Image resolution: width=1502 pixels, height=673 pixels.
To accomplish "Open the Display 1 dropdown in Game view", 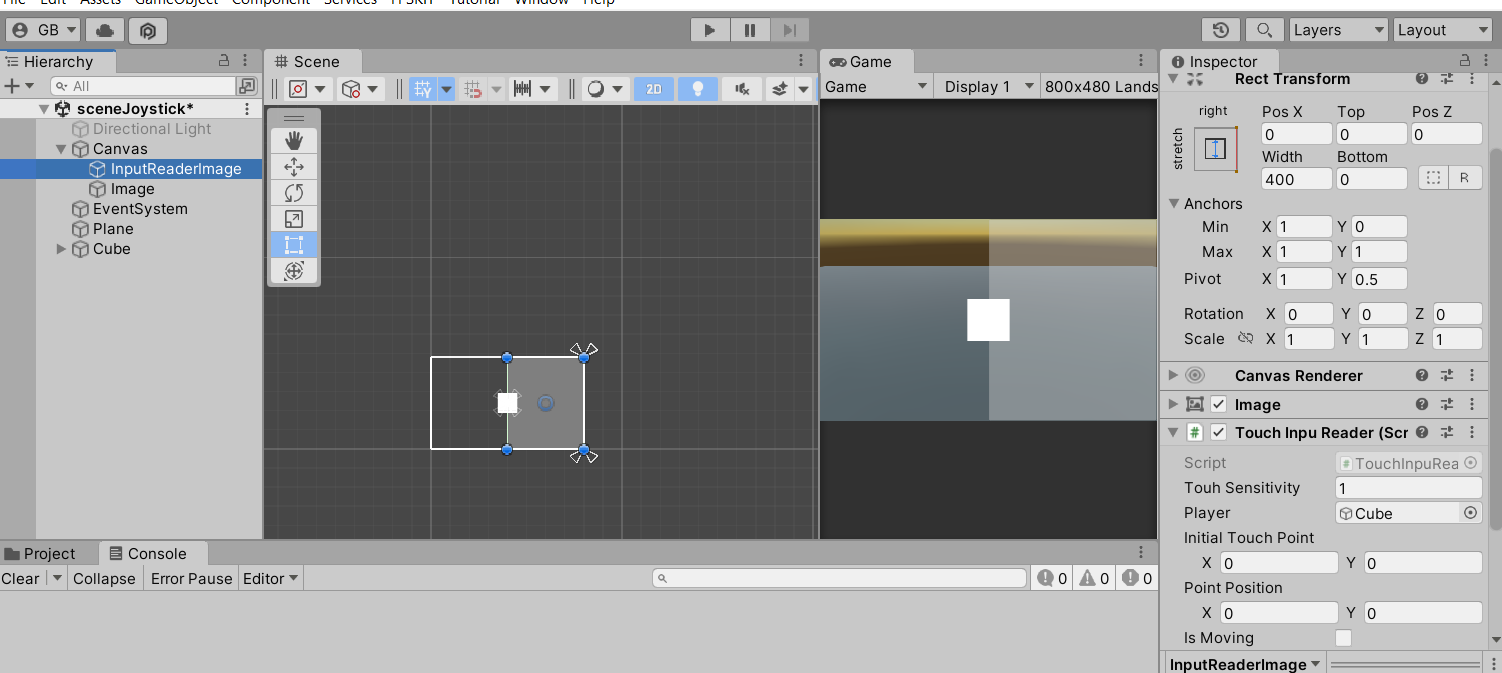I will (x=986, y=87).
